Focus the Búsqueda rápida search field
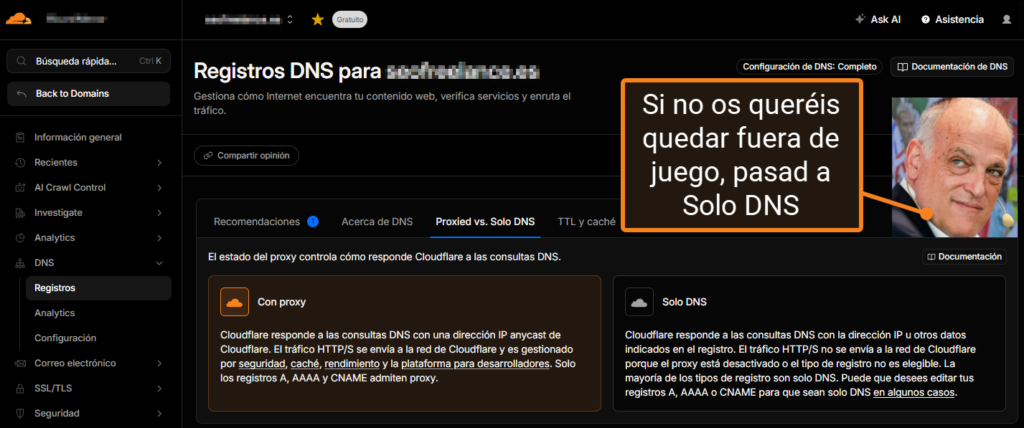Viewport: 1024px width, 428px height. click(89, 61)
